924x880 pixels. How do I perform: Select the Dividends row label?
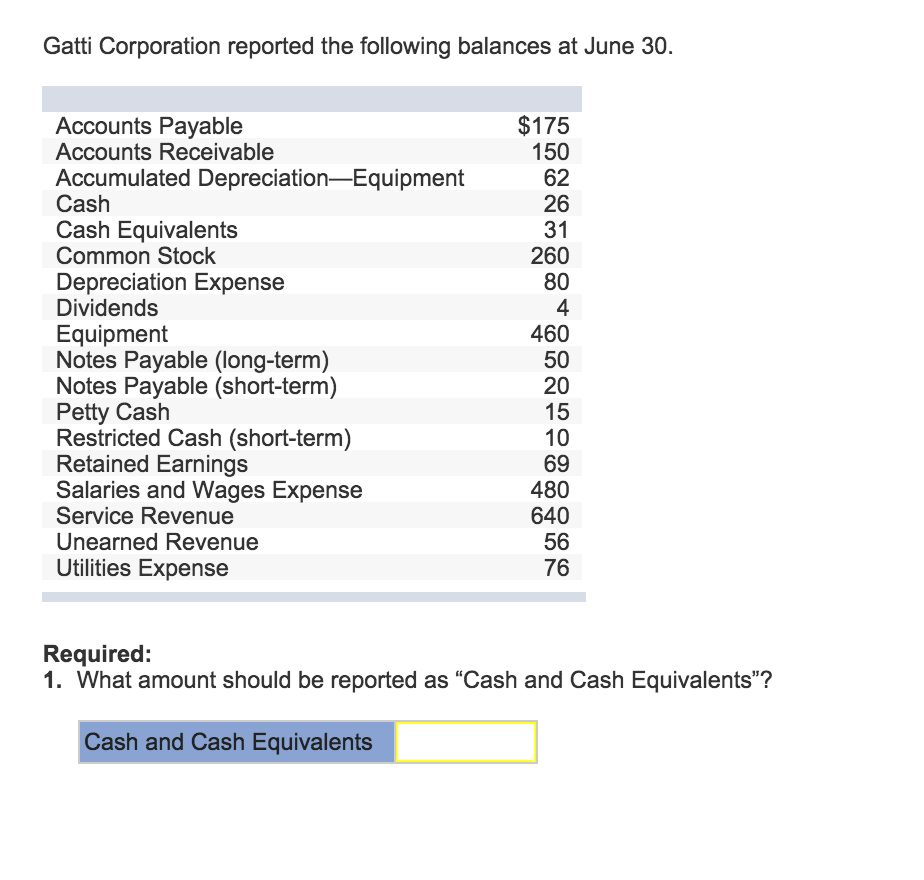107,308
